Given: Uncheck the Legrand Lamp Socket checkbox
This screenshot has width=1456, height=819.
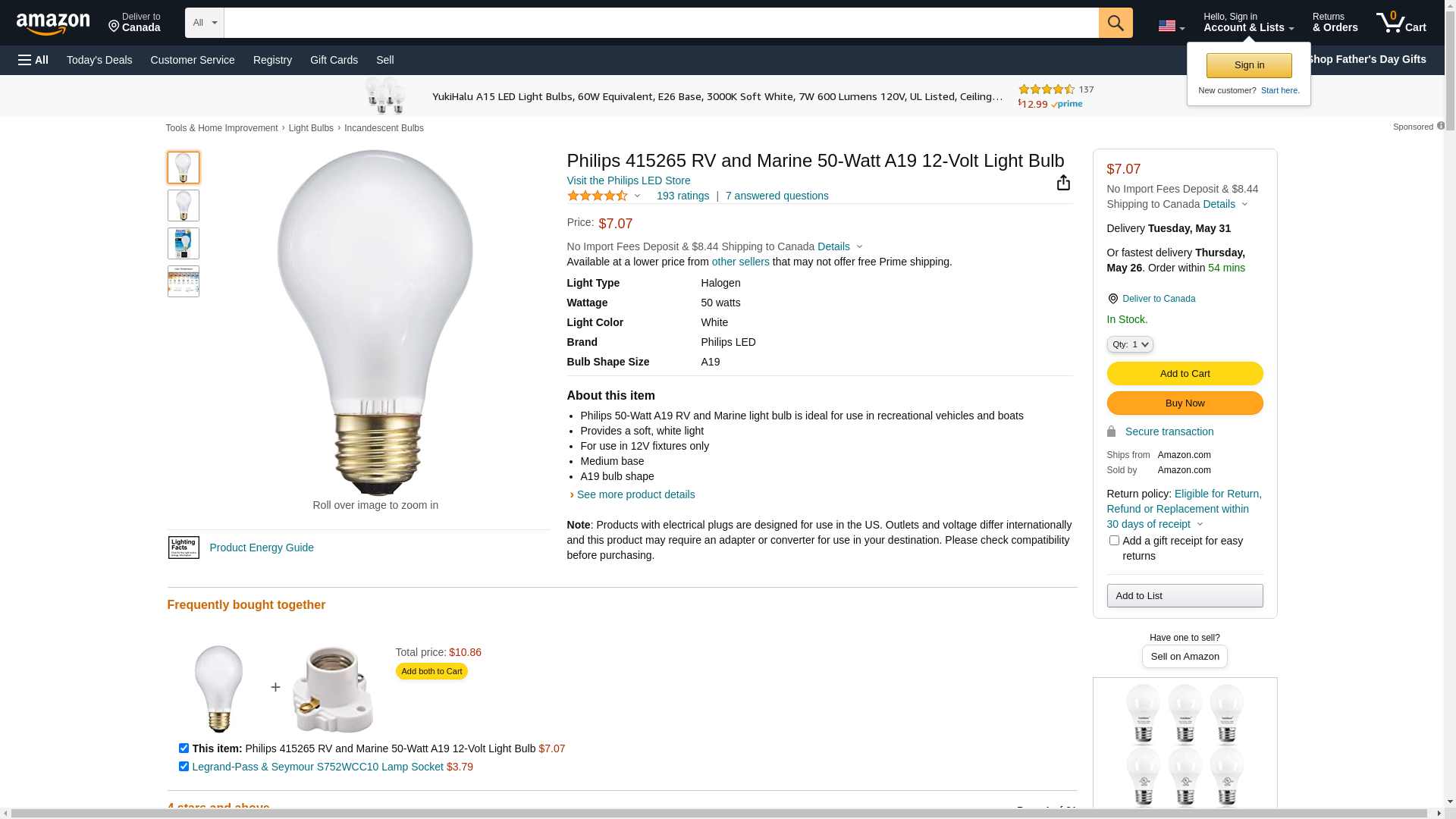Looking at the screenshot, I should tap(184, 767).
